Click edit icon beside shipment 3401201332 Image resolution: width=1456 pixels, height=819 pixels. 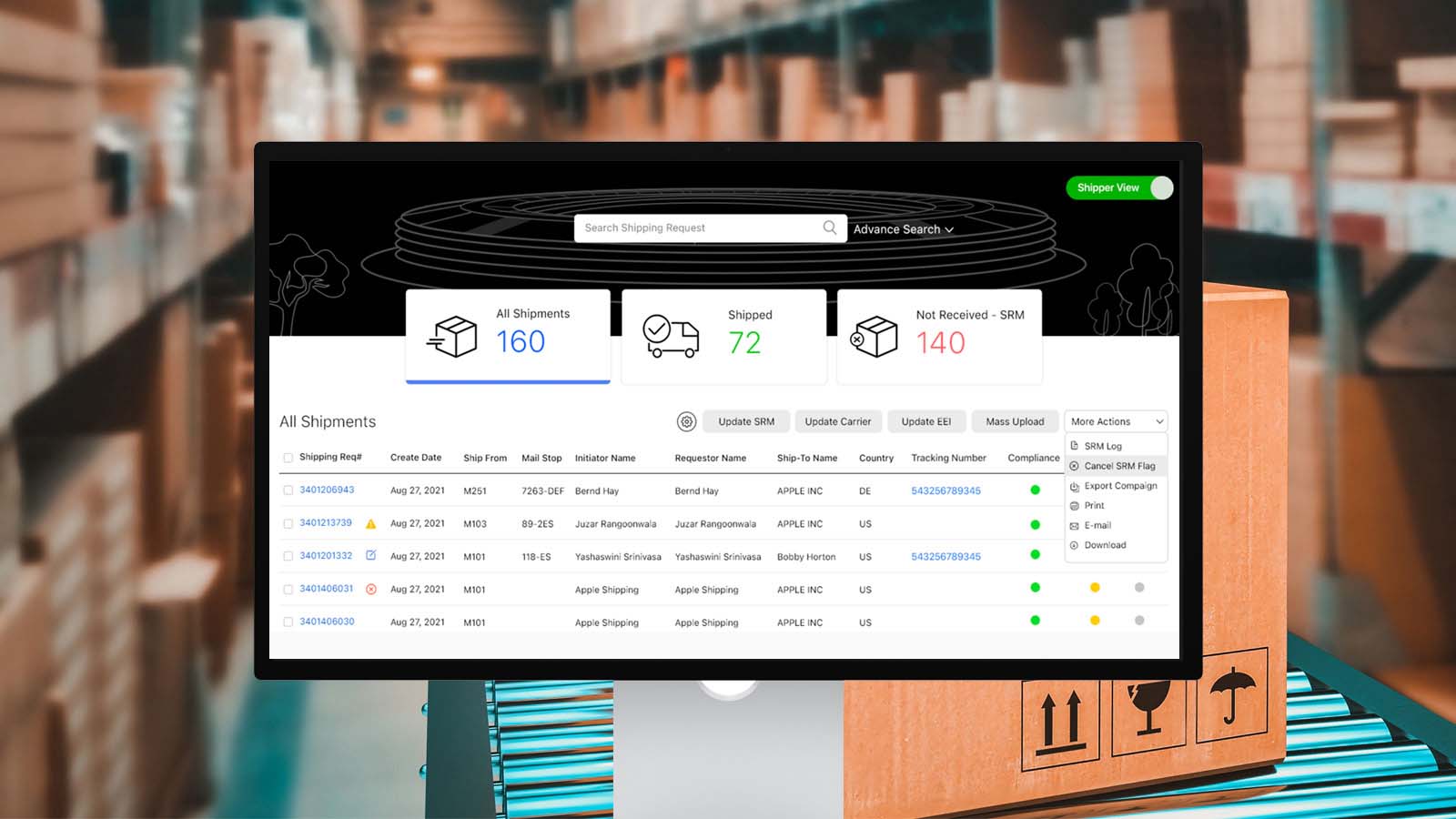coord(370,555)
